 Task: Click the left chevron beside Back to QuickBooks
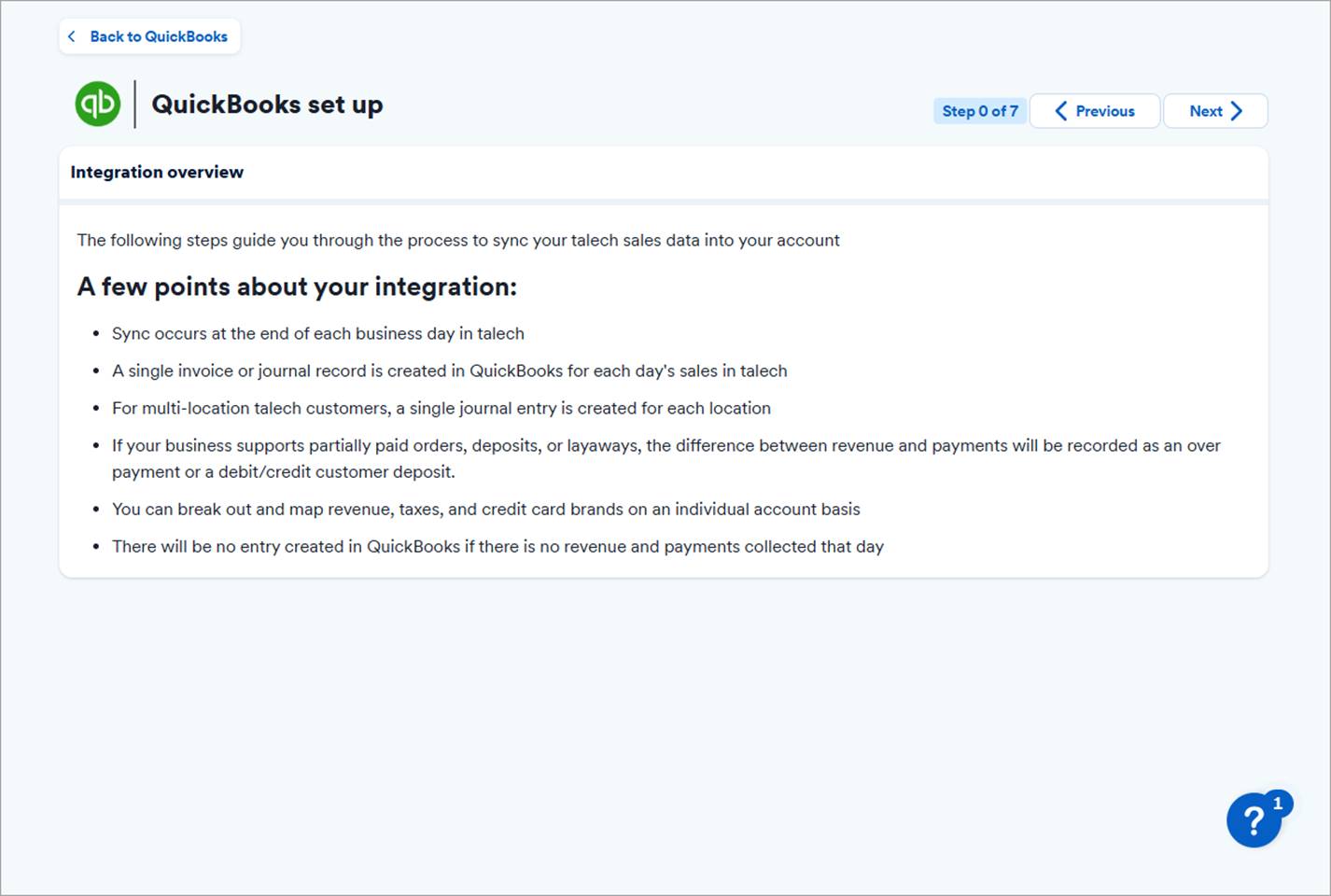click(x=72, y=36)
